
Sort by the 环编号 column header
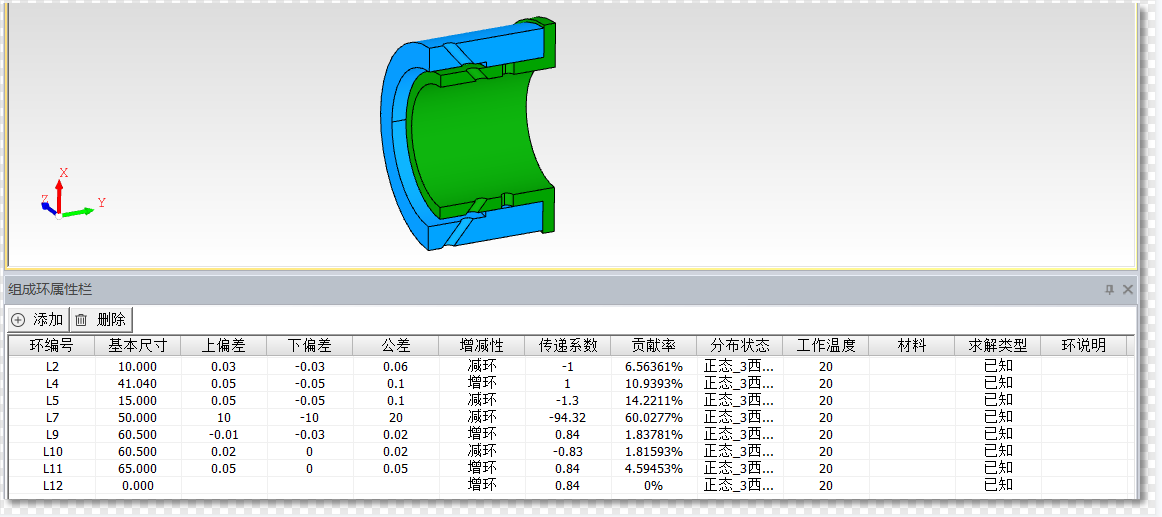(52, 346)
